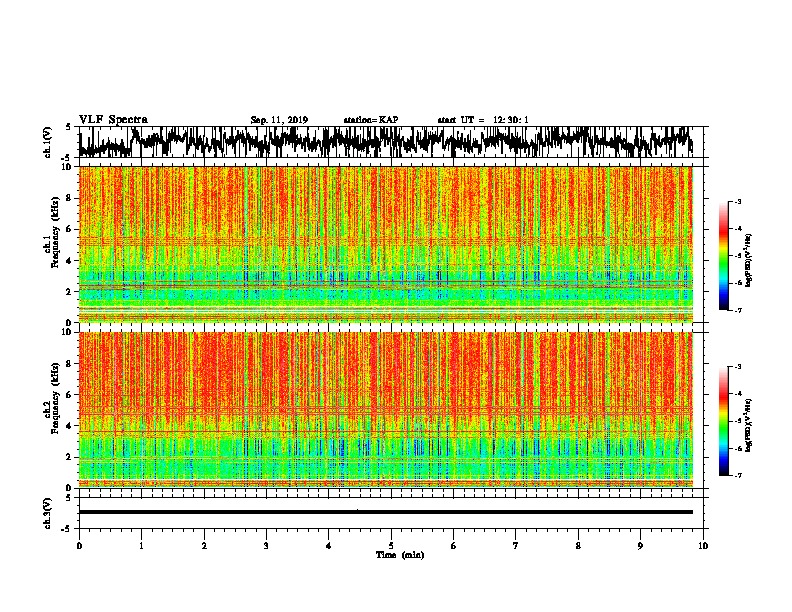The height and width of the screenshot is (612, 792).
Task: Click tick label "1" on the Time axis
Action: 141,546
